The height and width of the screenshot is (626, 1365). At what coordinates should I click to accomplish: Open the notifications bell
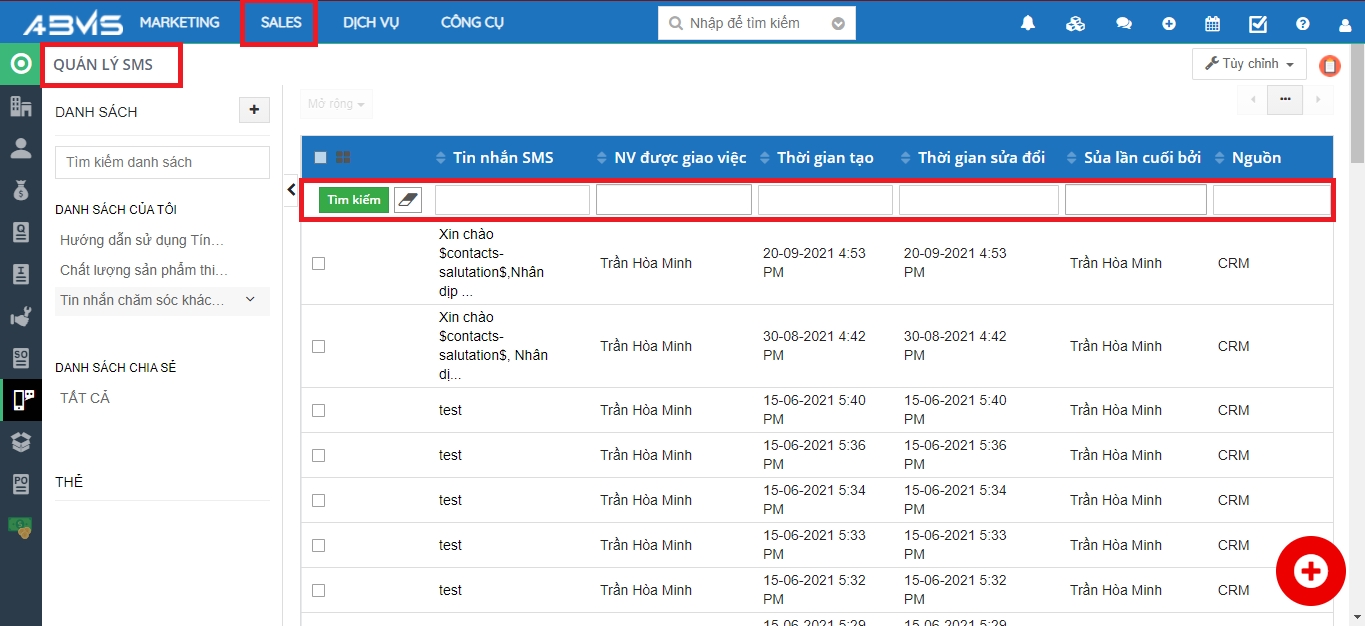[1028, 24]
